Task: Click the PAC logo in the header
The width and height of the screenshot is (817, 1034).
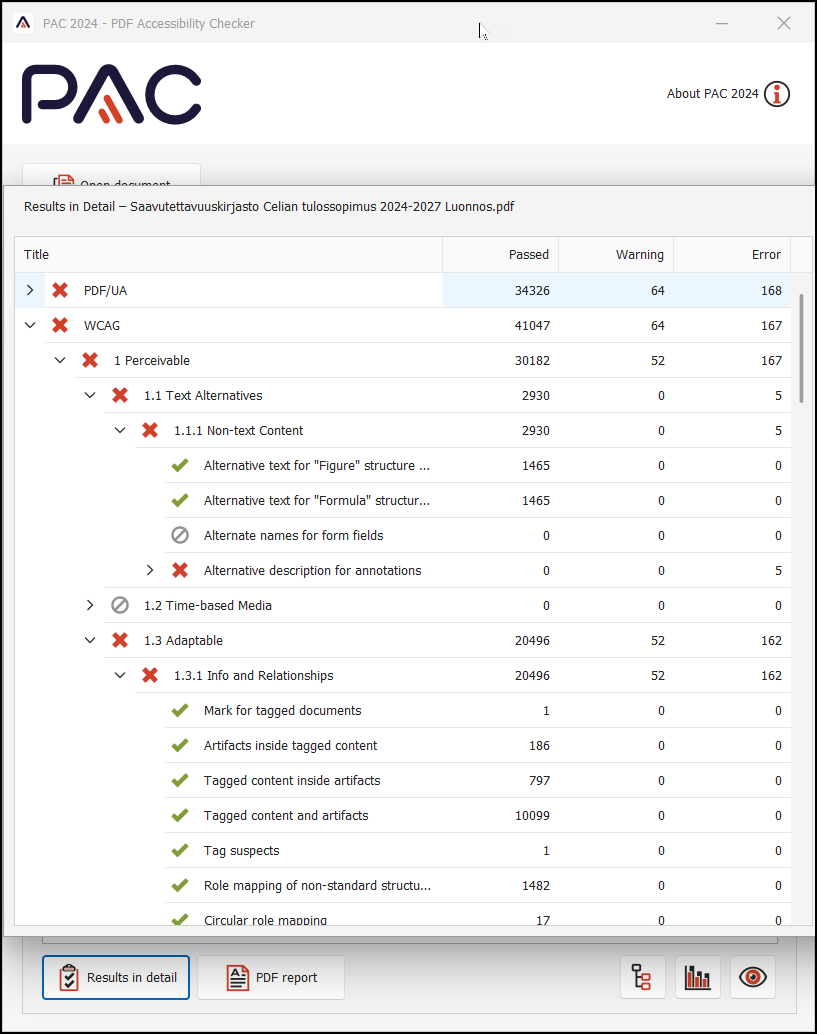Action: [111, 94]
